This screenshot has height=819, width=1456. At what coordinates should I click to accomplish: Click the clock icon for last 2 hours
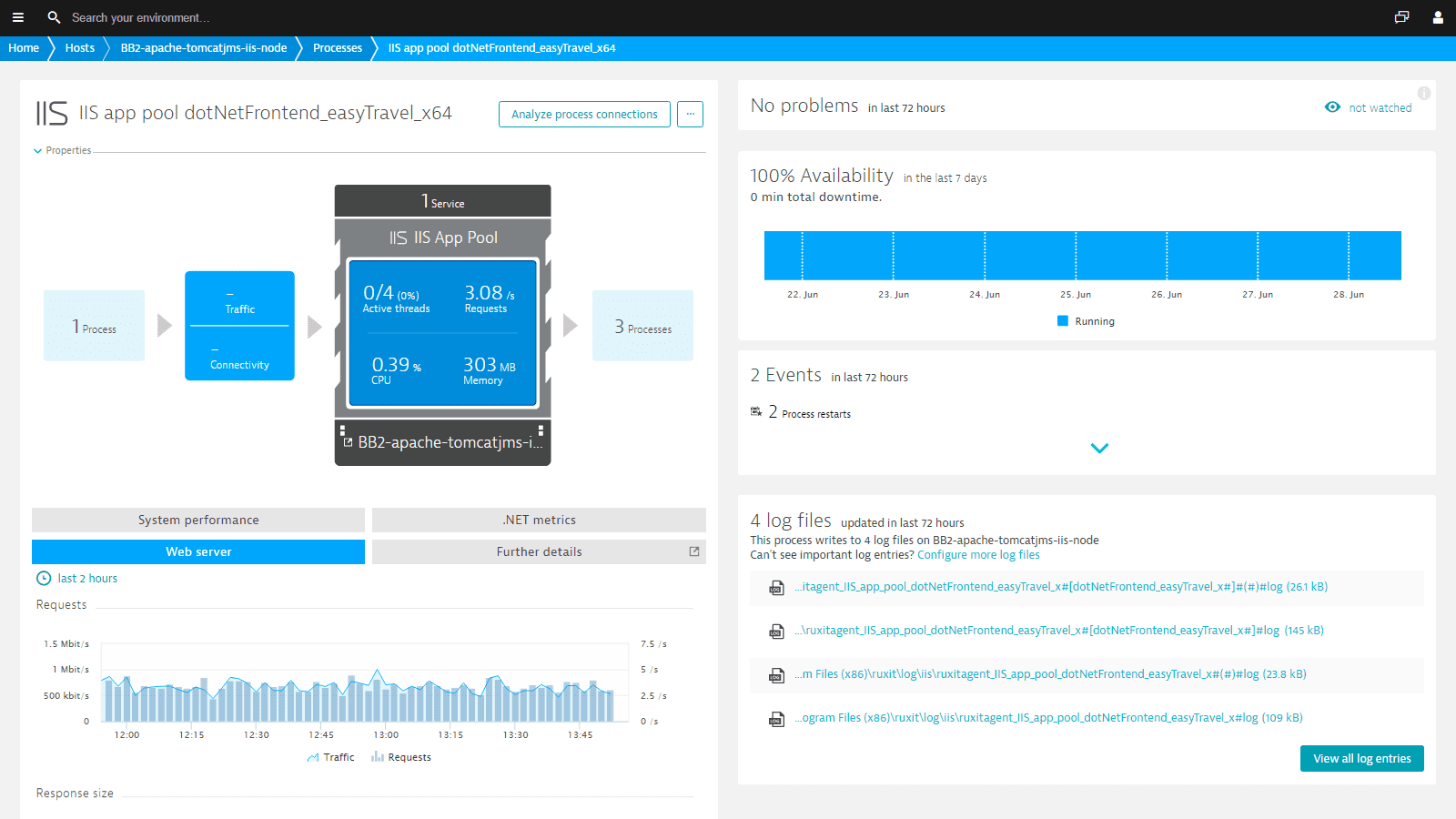44,578
